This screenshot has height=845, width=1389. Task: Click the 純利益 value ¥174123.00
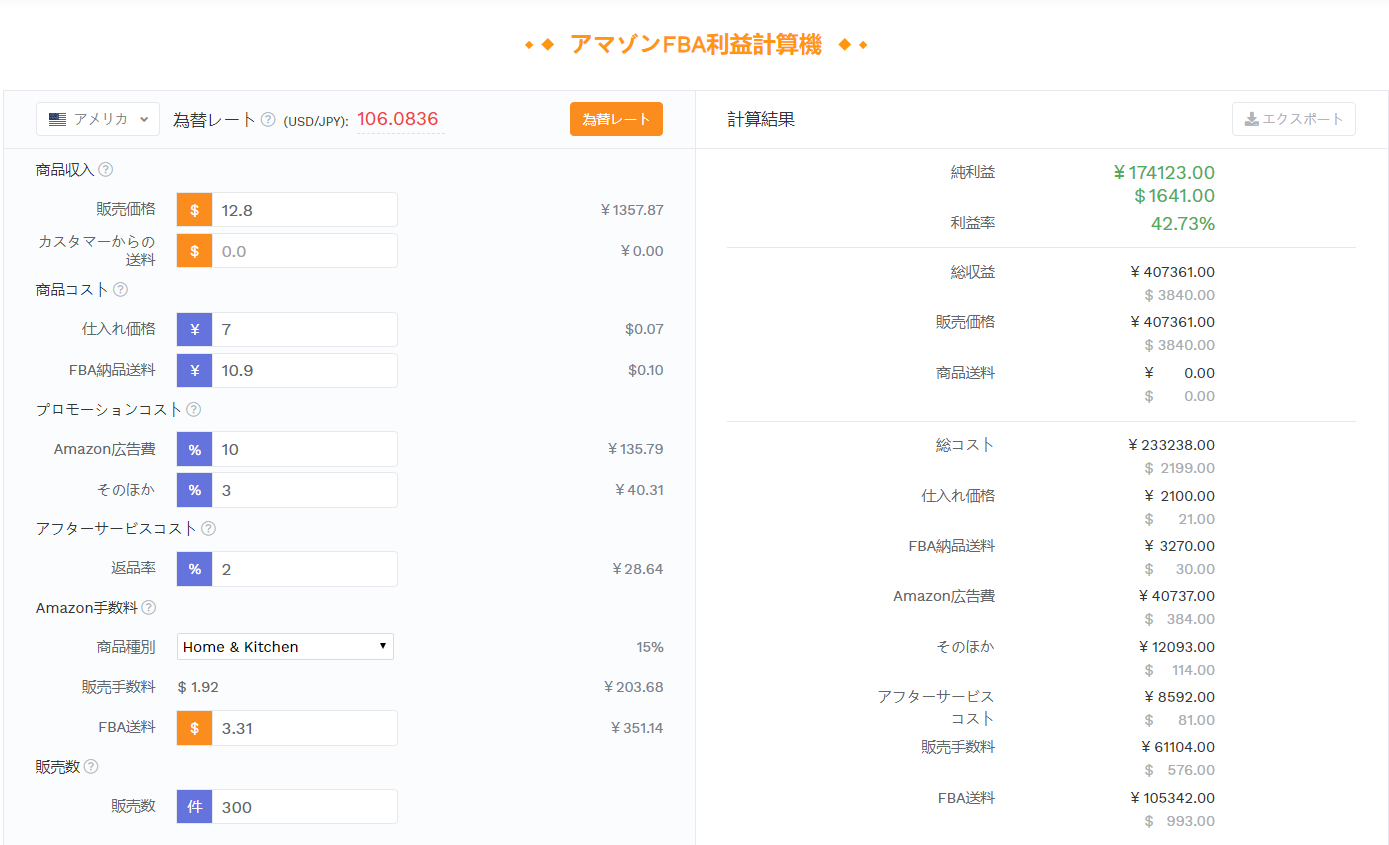click(x=1164, y=173)
